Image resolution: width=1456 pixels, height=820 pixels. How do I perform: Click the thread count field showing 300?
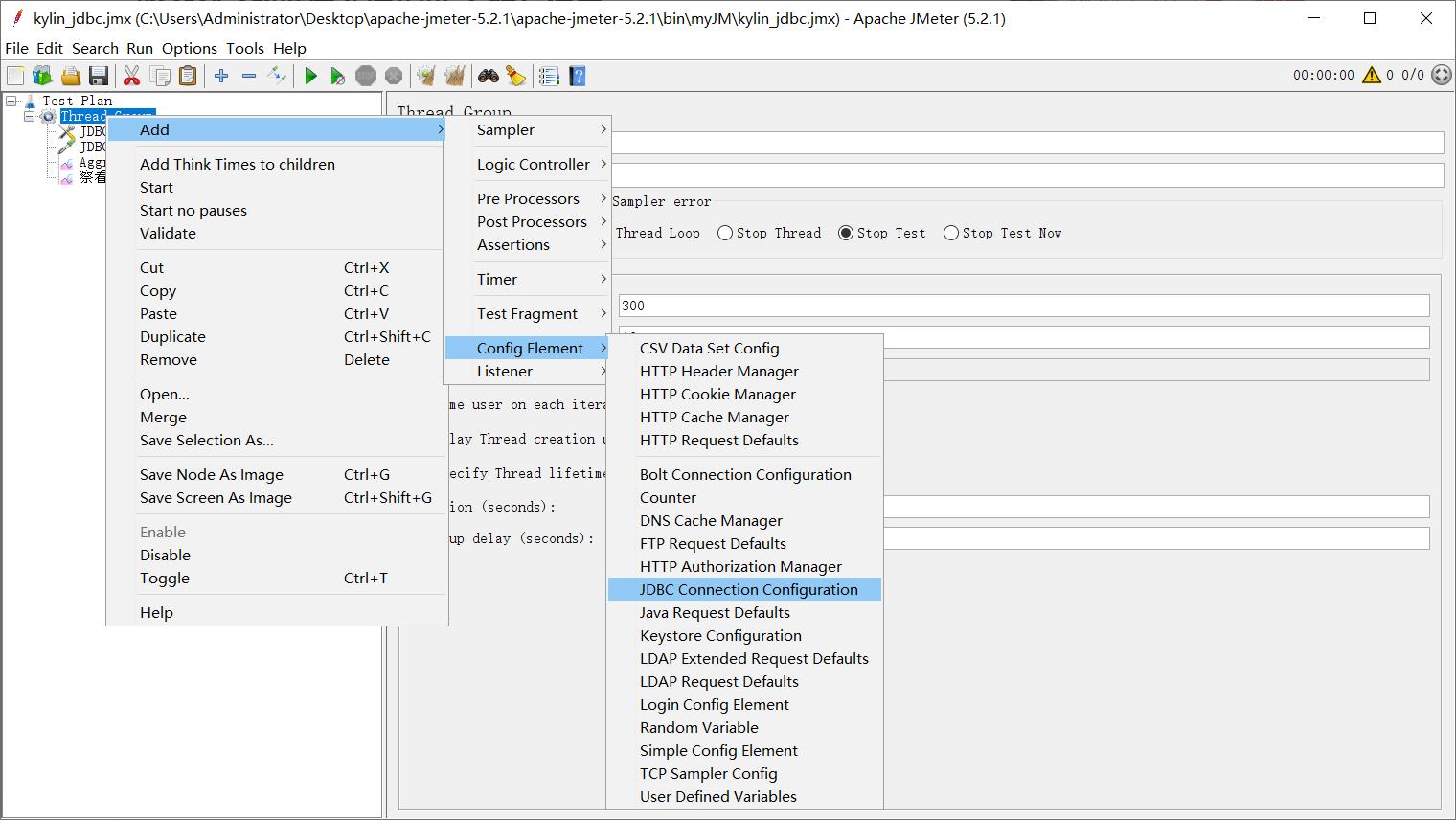1024,306
